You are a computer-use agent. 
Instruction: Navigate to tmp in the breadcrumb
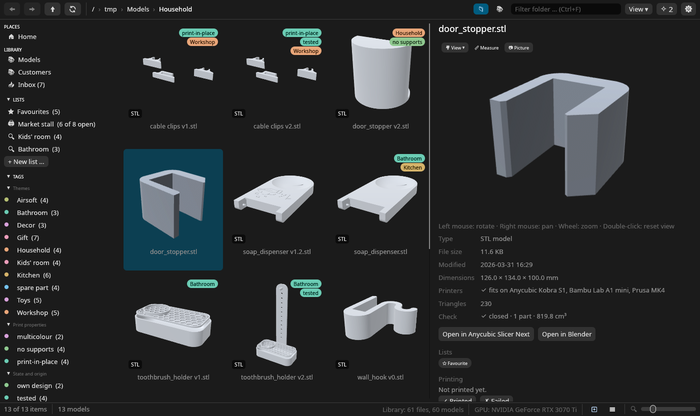[110, 9]
